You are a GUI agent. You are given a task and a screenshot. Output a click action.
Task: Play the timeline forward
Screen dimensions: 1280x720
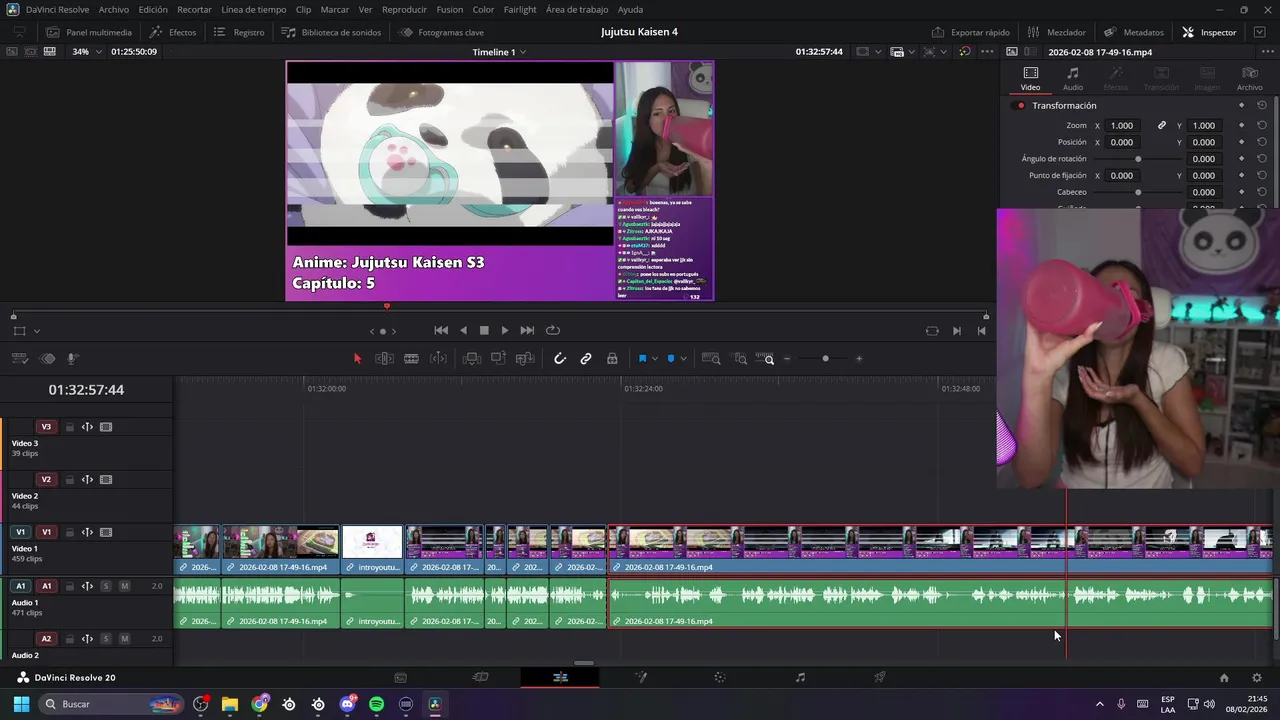pos(505,330)
